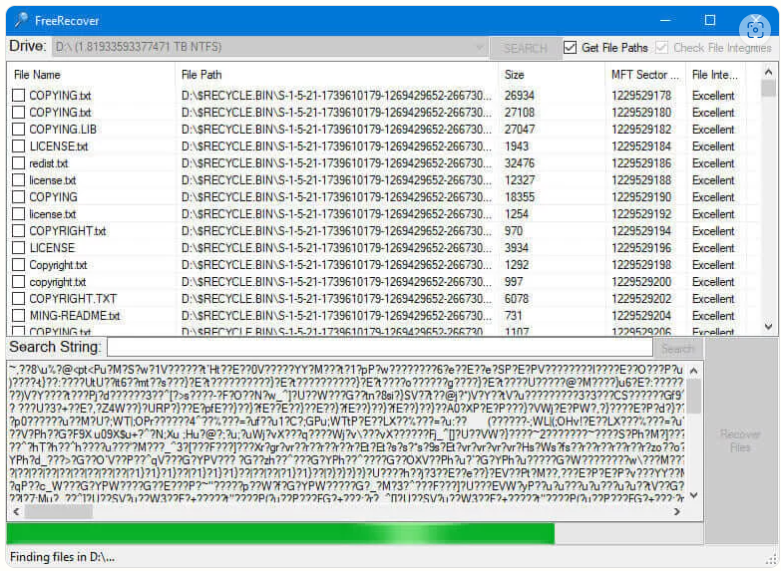The width and height of the screenshot is (781, 571).
Task: Click the SEARCH button next to Drive
Action: (525, 48)
